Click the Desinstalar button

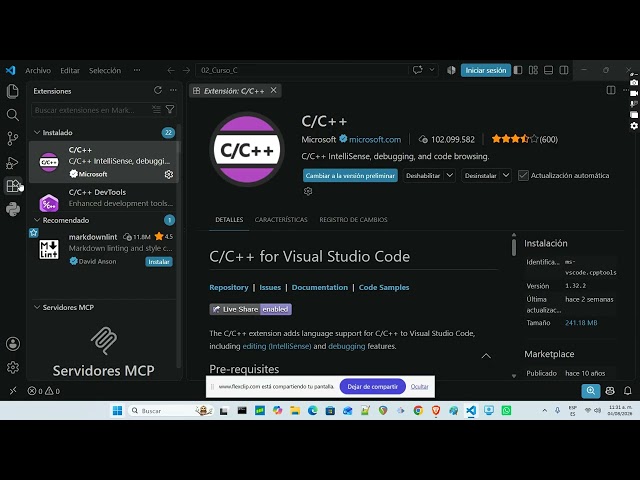click(480, 176)
